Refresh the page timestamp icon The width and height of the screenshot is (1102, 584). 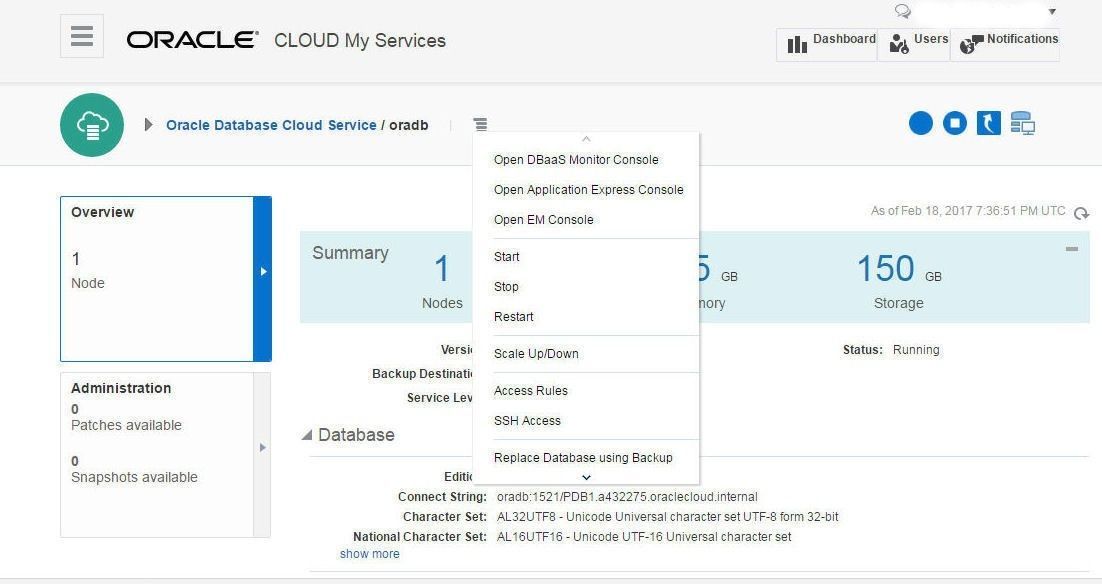pyautogui.click(x=1082, y=213)
